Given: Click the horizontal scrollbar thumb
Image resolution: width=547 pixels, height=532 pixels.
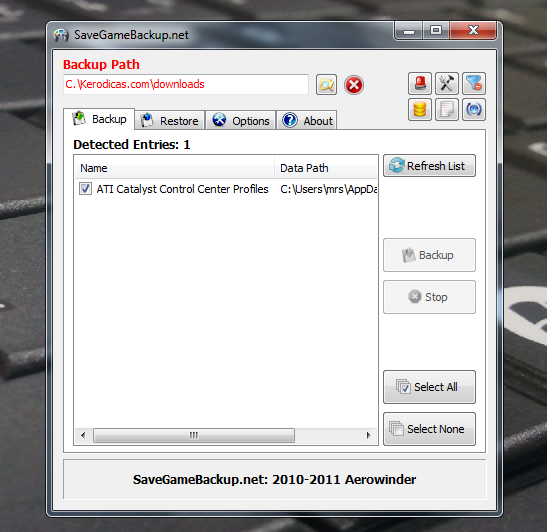Looking at the screenshot, I should click(x=194, y=435).
